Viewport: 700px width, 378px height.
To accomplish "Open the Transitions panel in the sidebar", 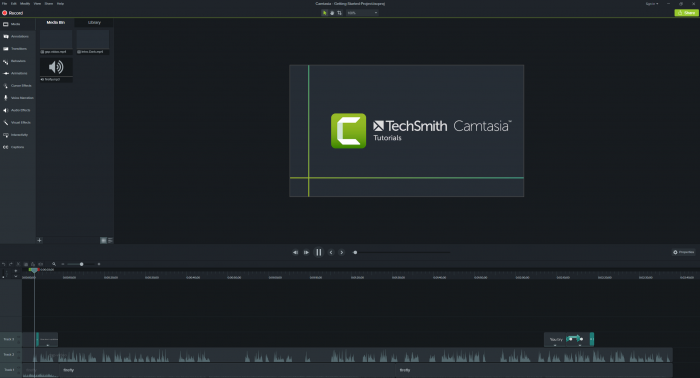I will (18, 49).
